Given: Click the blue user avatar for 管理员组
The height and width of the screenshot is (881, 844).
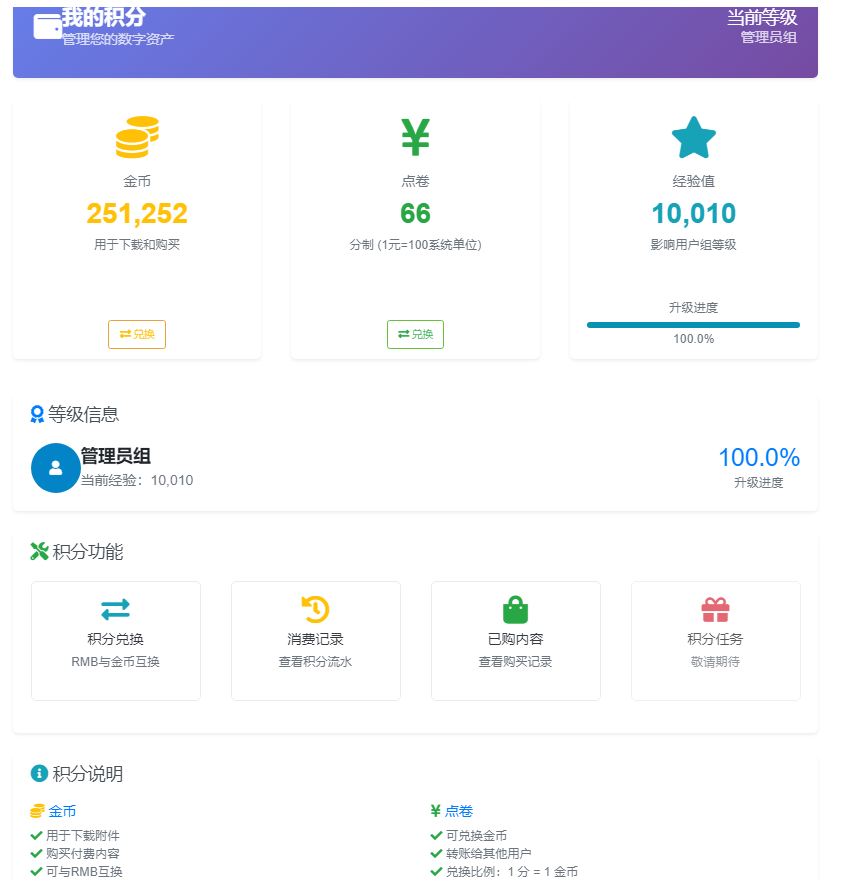Looking at the screenshot, I should click(56, 468).
